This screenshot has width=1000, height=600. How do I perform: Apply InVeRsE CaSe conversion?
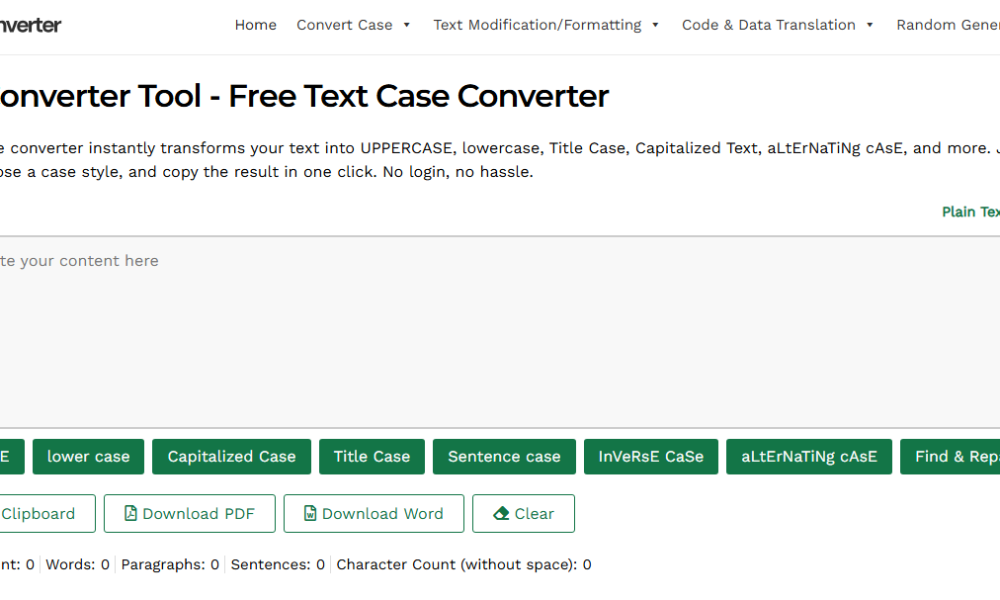pyautogui.click(x=651, y=456)
